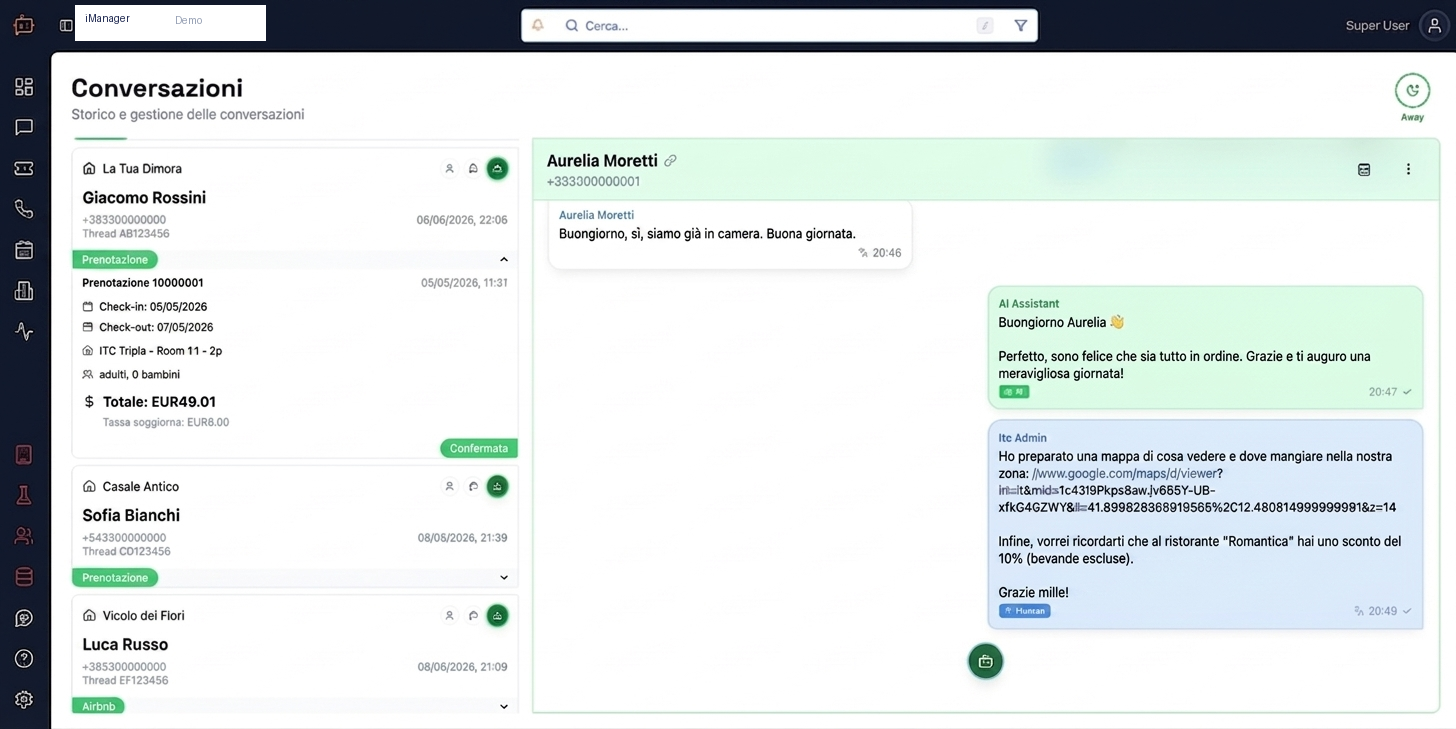Click the person icon on Luca Russo card
This screenshot has height=729, width=1456.
tap(450, 616)
